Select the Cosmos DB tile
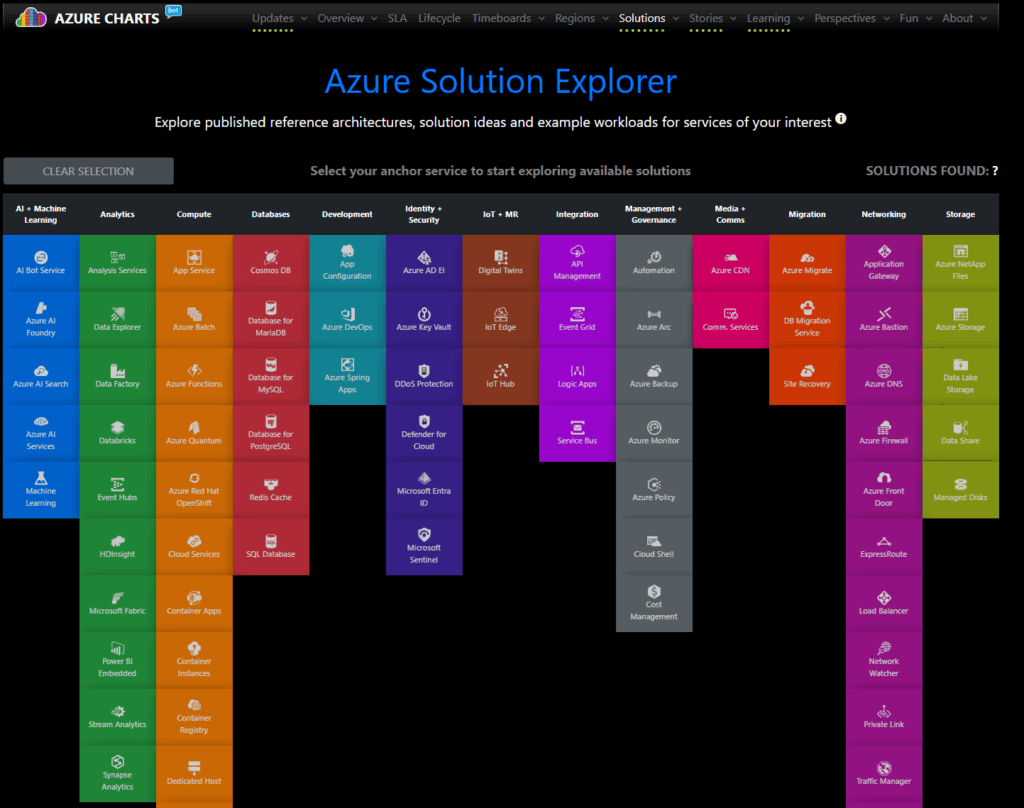 pos(270,263)
